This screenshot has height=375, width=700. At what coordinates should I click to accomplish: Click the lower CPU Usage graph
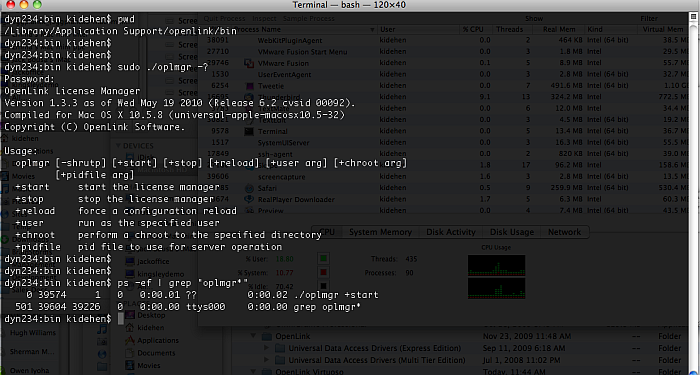click(x=496, y=288)
